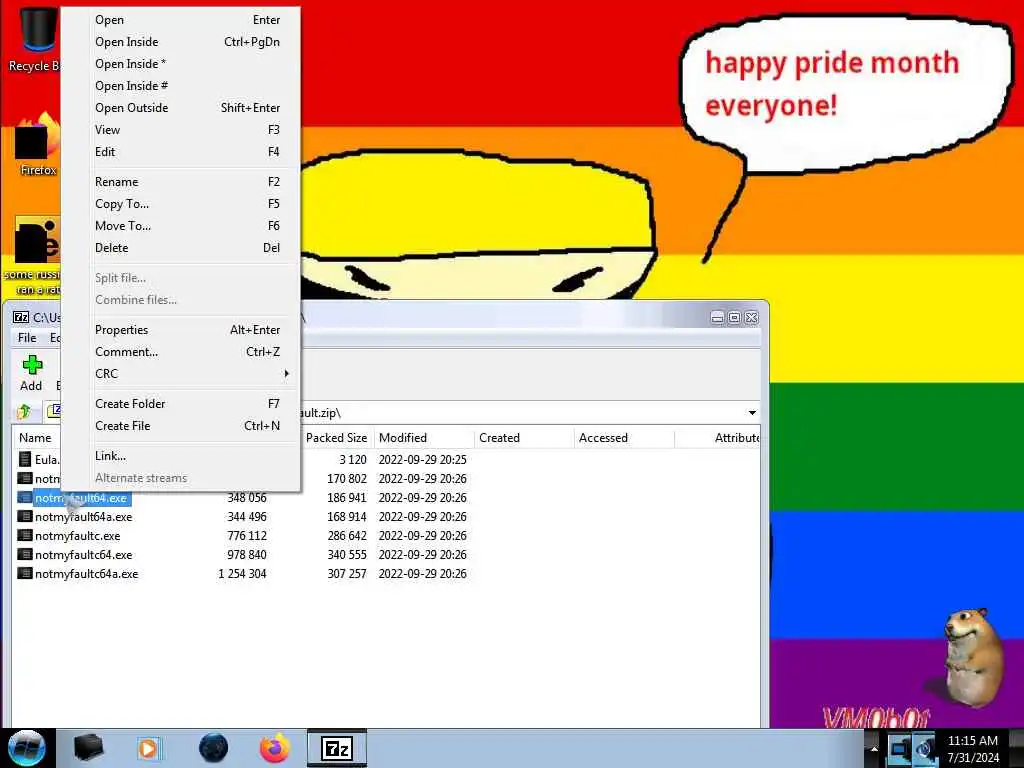Sort by the Packed Size column header
This screenshot has width=1024, height=768.
click(x=336, y=438)
